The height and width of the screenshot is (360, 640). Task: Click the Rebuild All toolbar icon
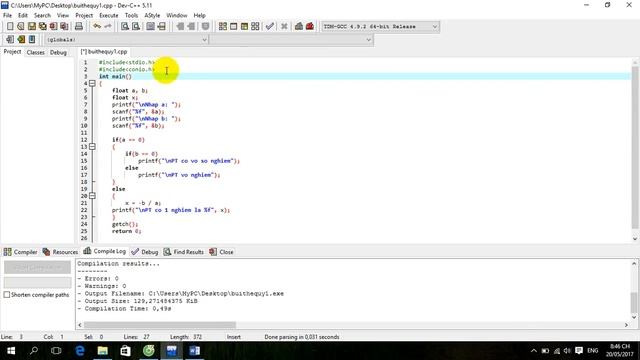click(255, 27)
